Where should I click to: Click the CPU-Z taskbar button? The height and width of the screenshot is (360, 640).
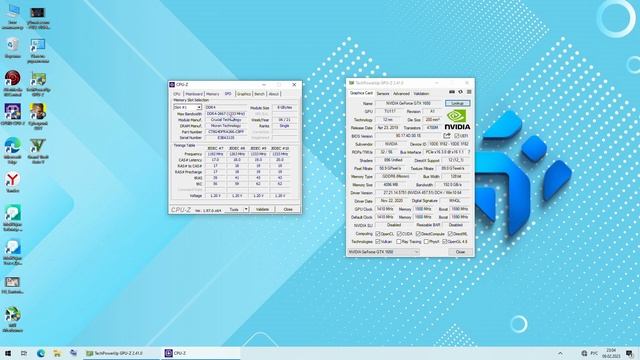201,353
